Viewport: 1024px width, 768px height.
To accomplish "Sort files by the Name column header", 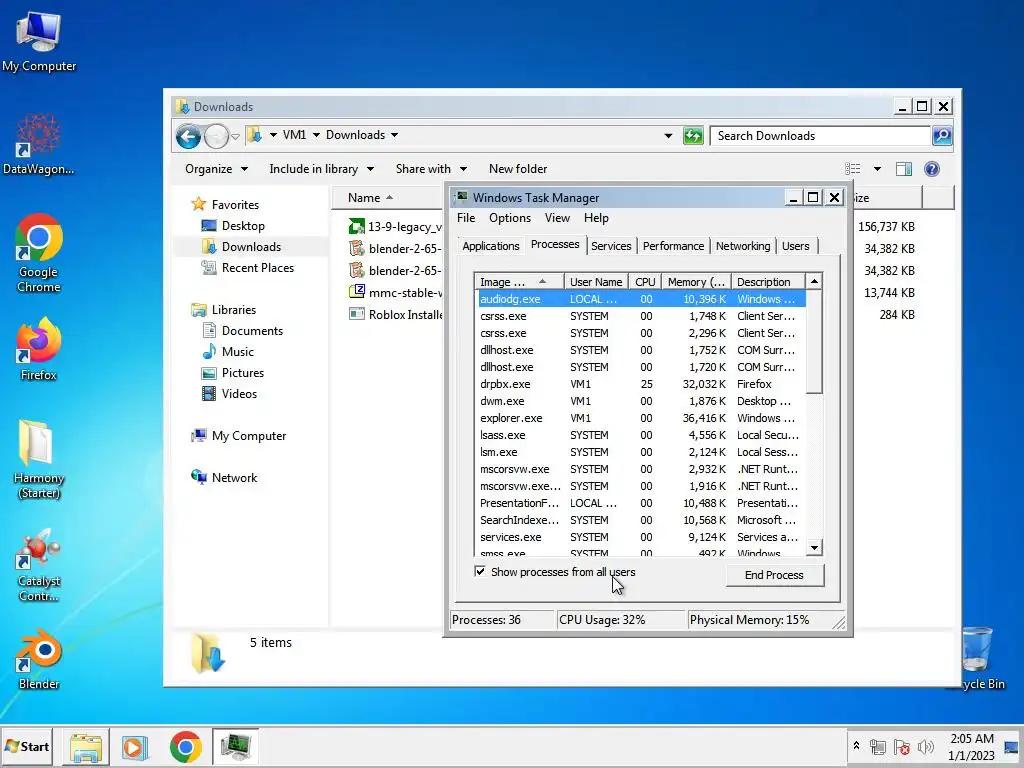I will (387, 197).
